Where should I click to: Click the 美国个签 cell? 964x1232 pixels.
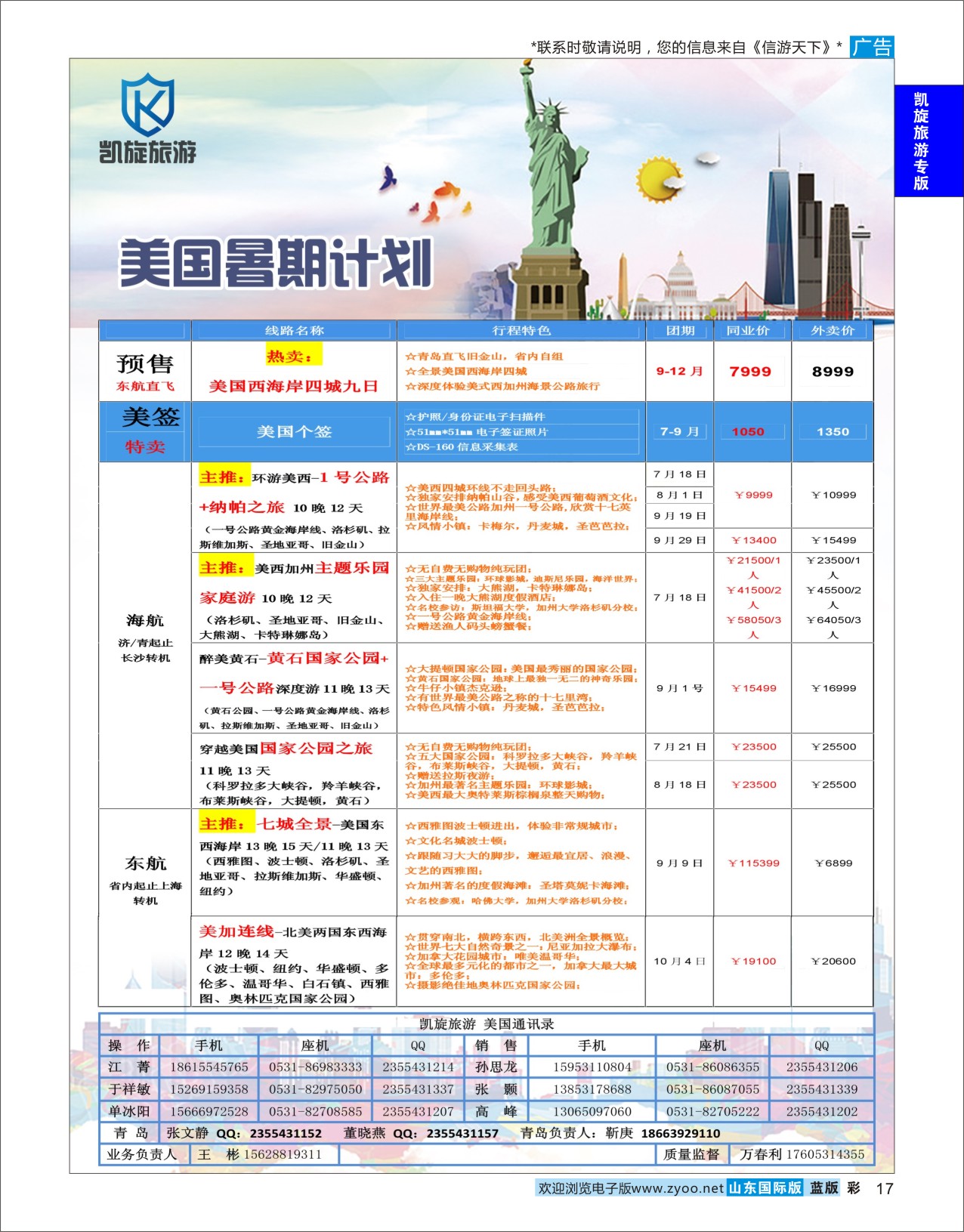[294, 431]
